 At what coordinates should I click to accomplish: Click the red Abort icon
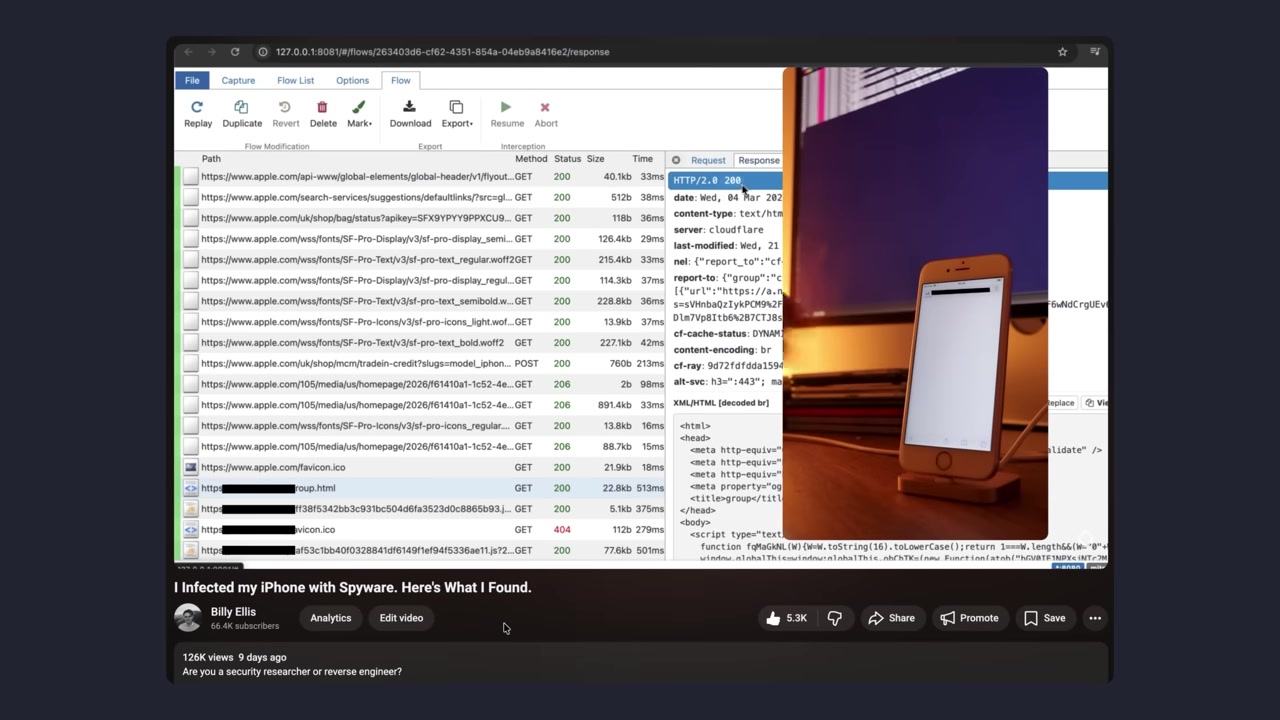(x=545, y=107)
